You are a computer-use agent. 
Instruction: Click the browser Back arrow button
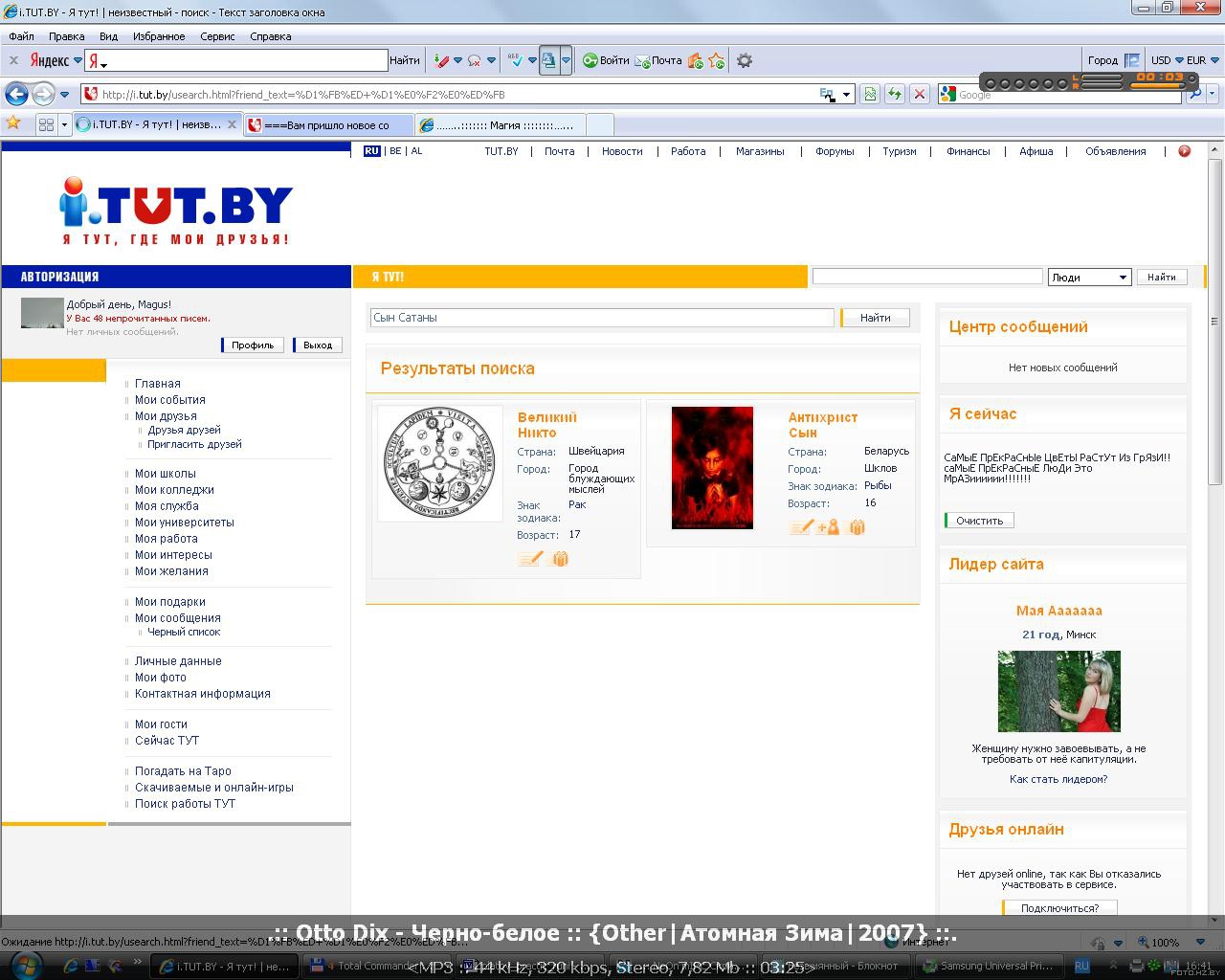coord(16,94)
